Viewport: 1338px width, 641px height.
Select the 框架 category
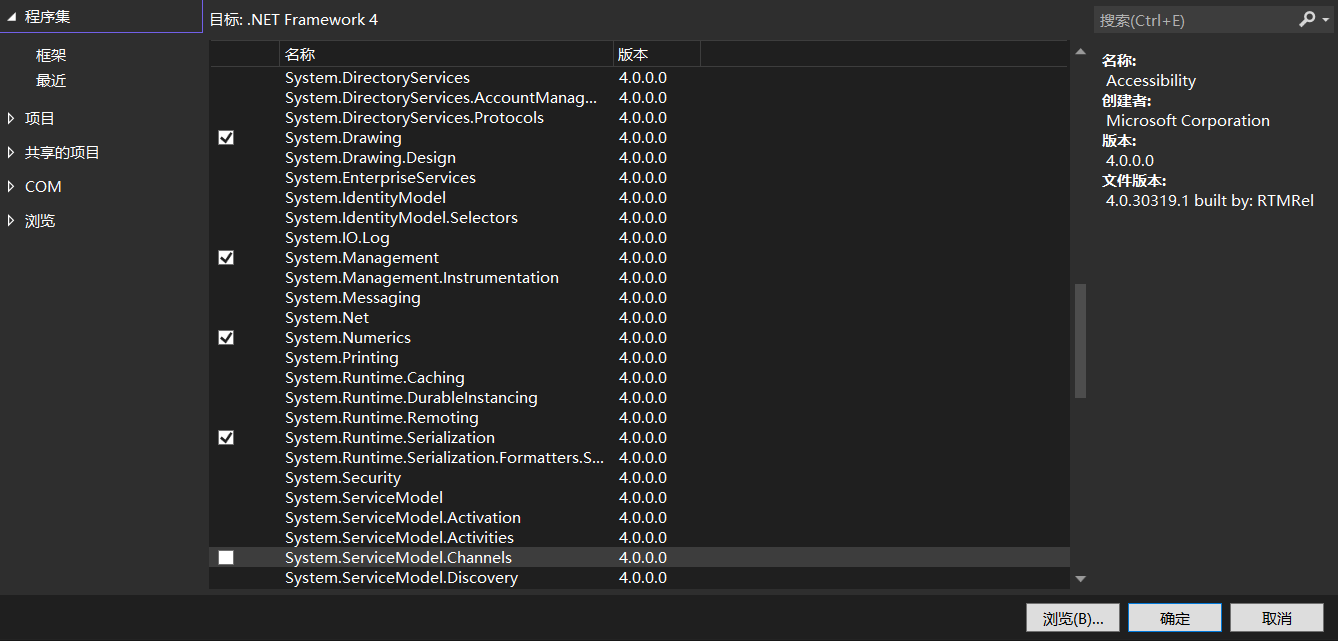pos(51,54)
